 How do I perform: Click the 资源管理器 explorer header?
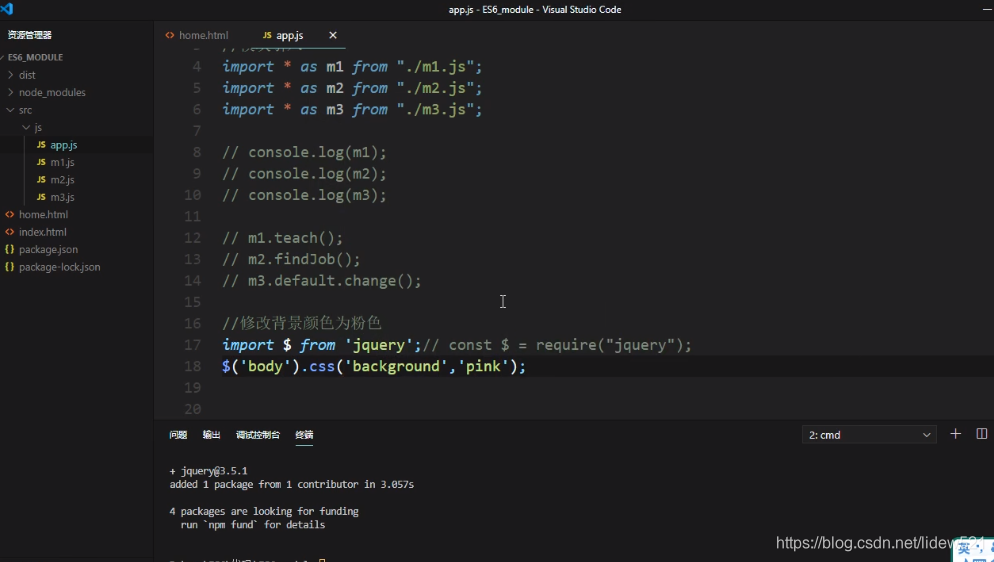[x=30, y=35]
